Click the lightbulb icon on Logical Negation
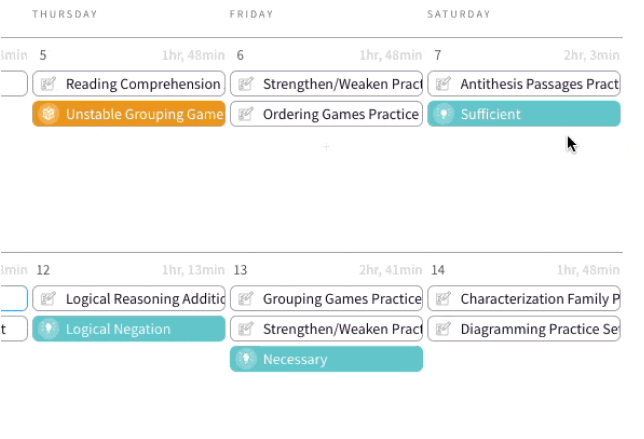Viewport: 644px width, 439px height. pos(48,329)
